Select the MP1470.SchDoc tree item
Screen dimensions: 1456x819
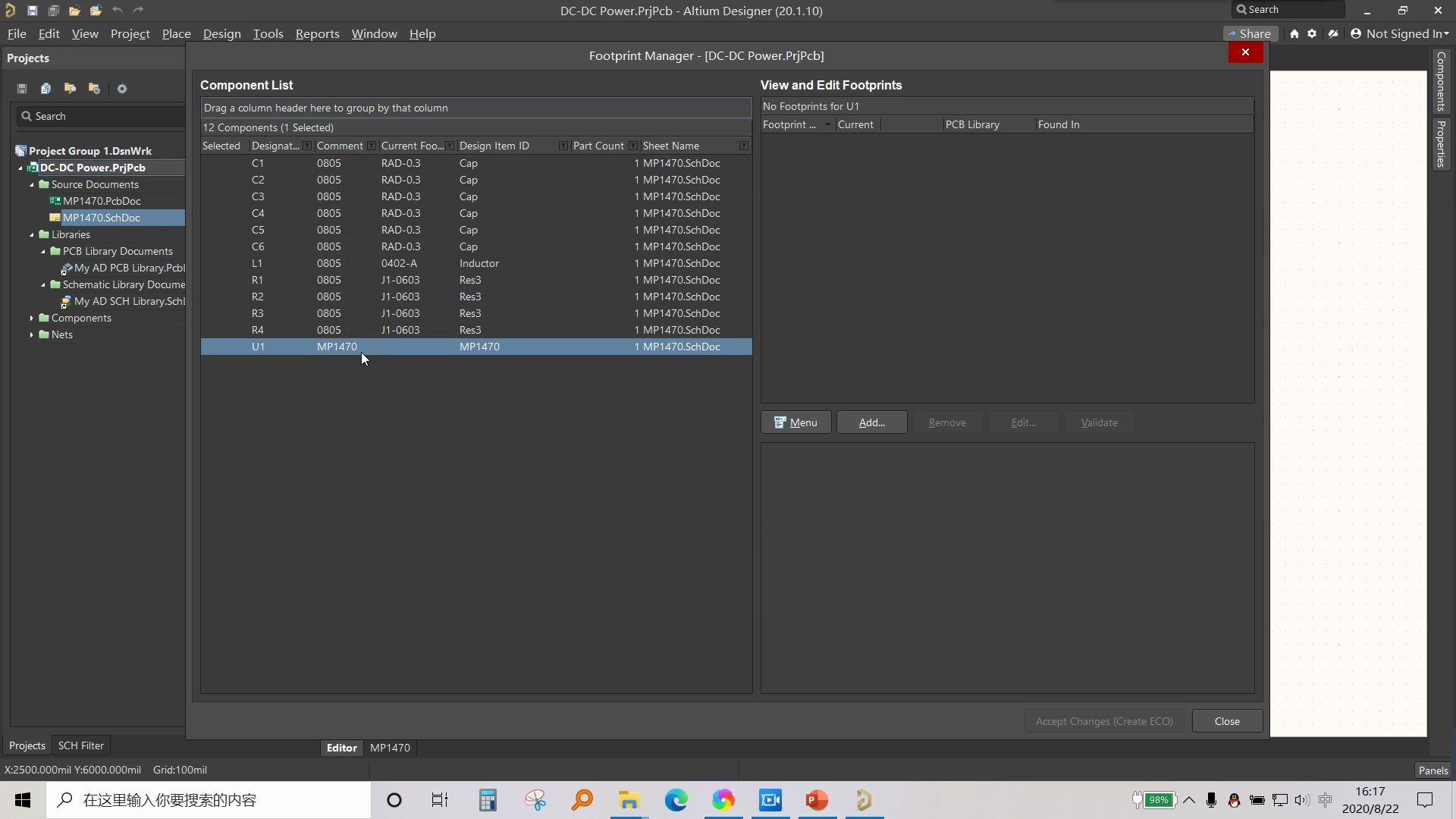101,218
